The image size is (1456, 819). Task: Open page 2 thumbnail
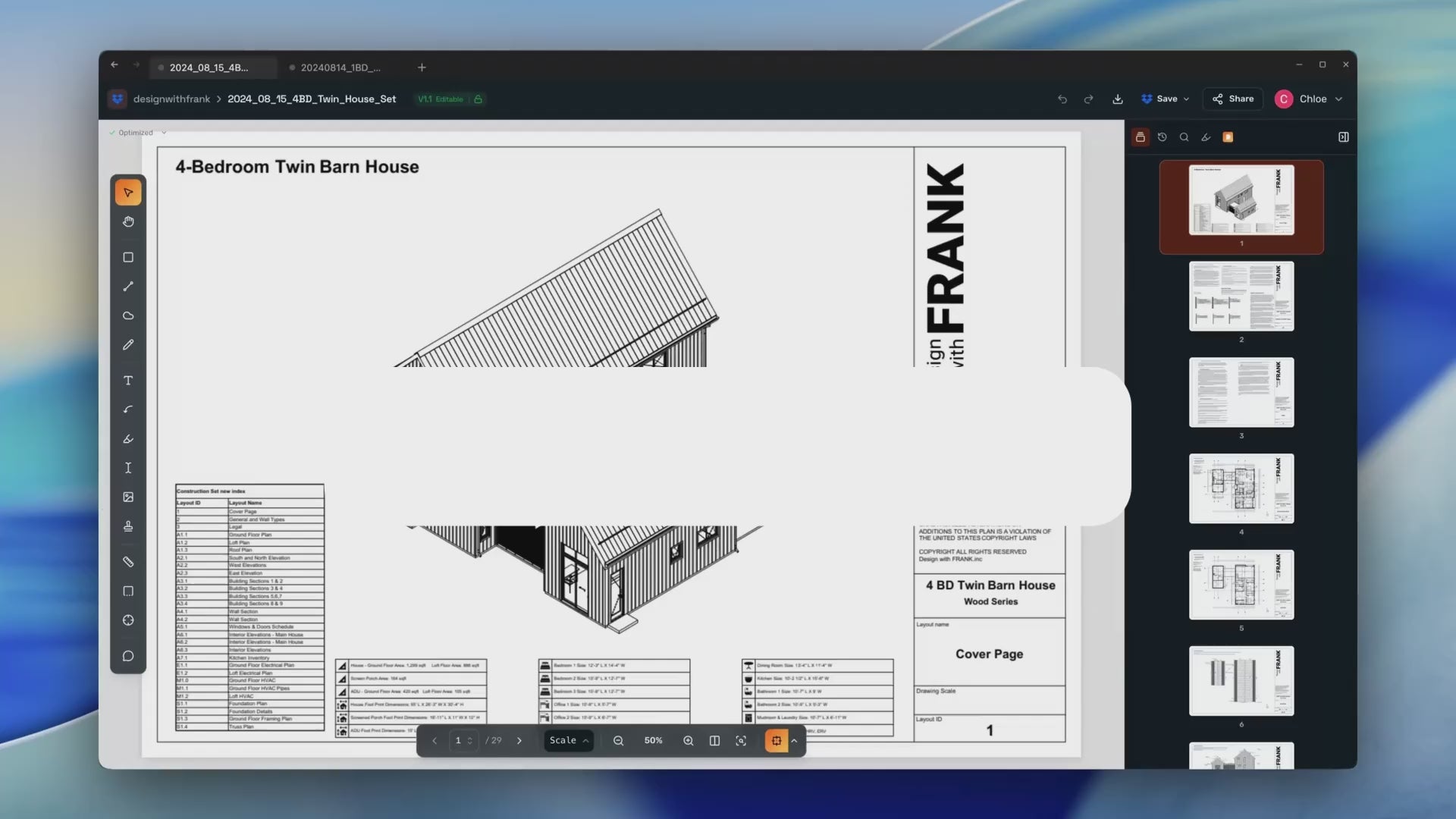1241,297
